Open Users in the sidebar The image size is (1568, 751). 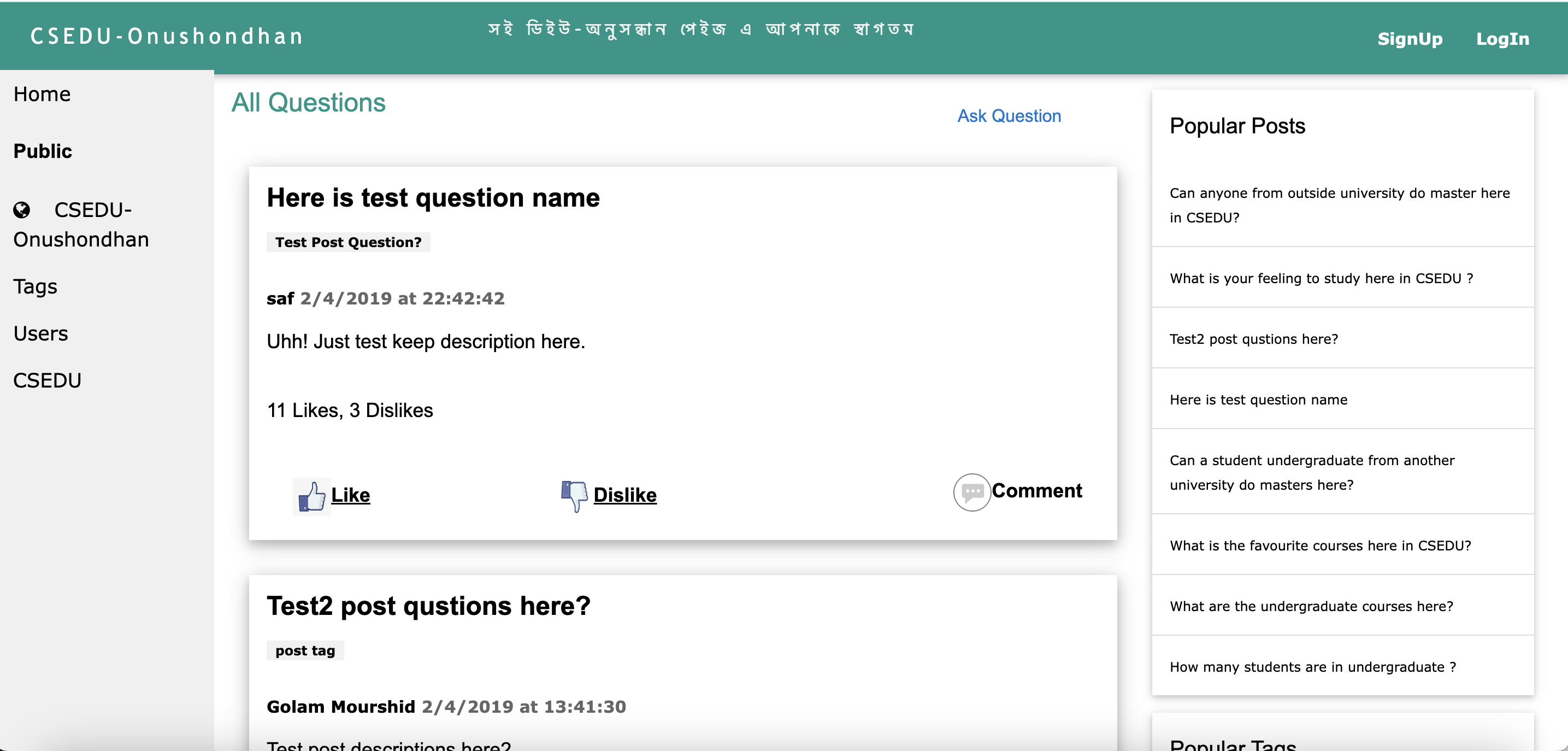(x=41, y=333)
